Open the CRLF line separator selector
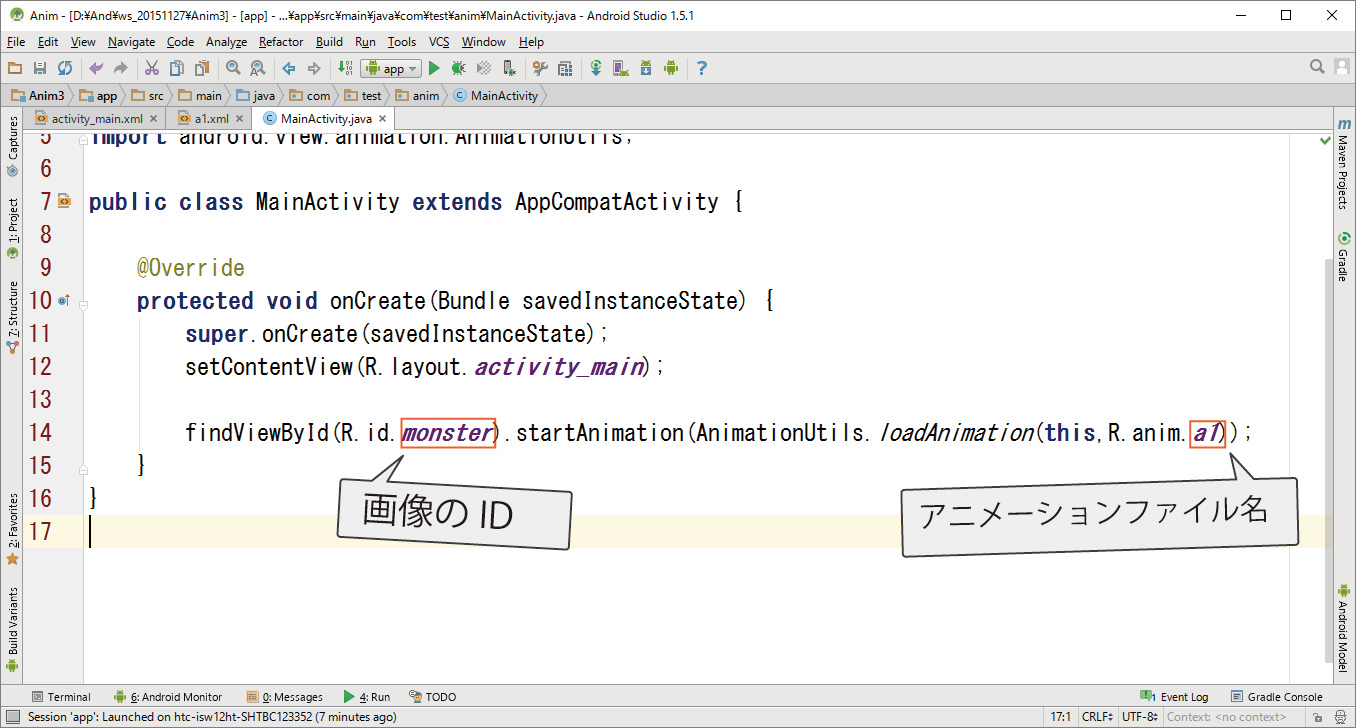This screenshot has width=1356, height=728. (1098, 717)
